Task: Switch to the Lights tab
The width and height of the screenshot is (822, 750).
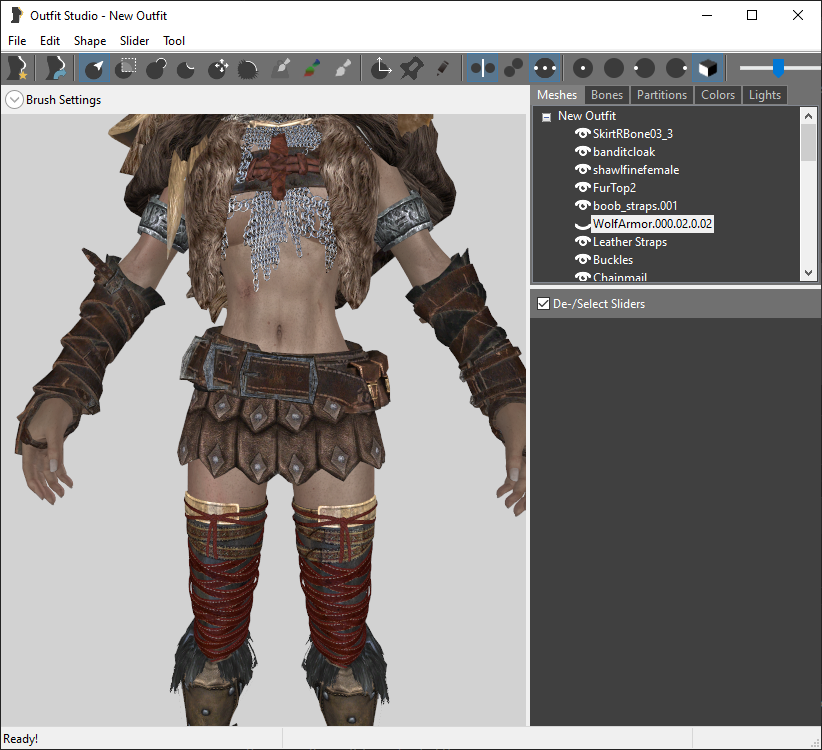Action: 764,95
